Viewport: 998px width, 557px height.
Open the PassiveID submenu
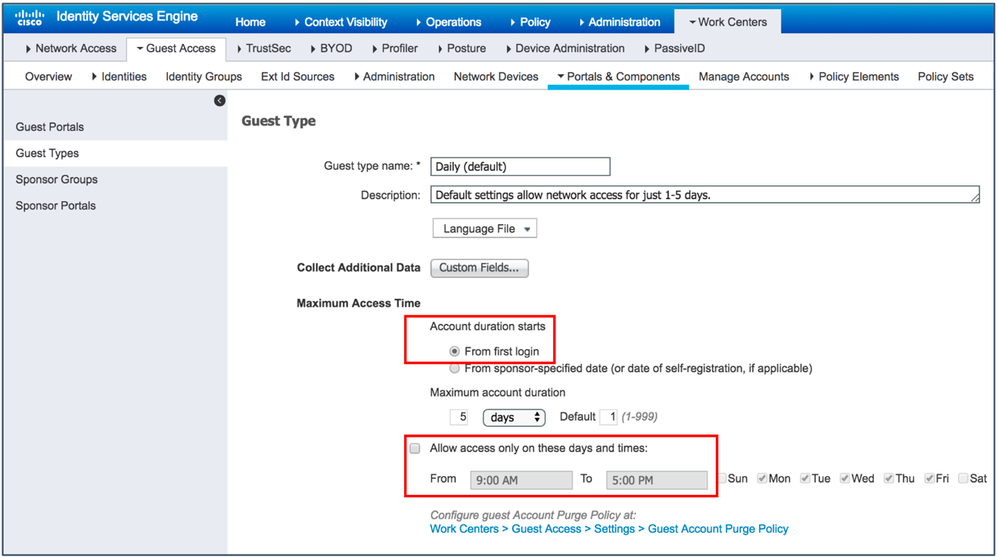tap(675, 48)
